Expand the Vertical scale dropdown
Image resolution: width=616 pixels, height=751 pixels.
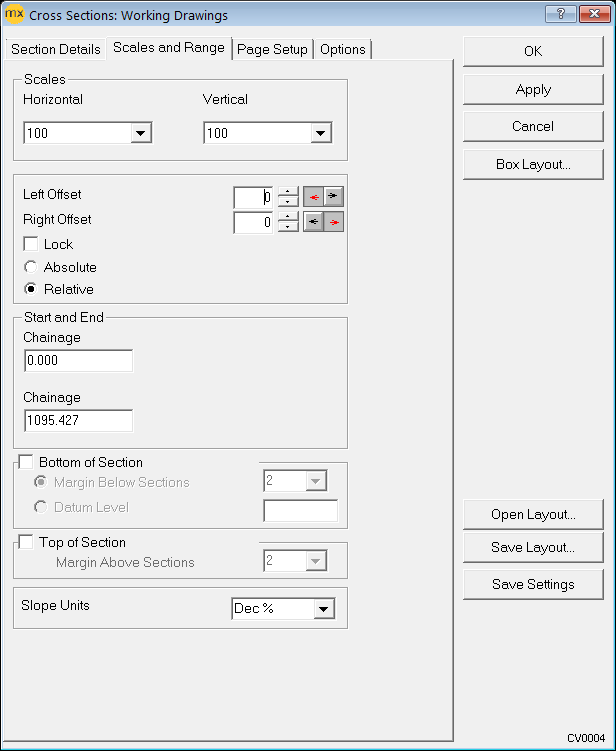(321, 133)
